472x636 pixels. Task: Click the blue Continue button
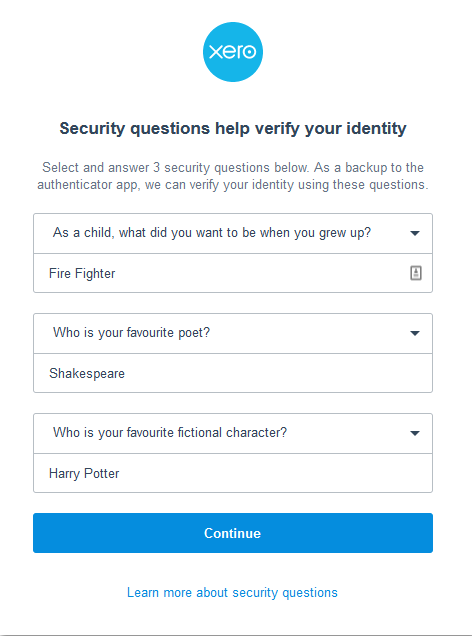tap(233, 533)
